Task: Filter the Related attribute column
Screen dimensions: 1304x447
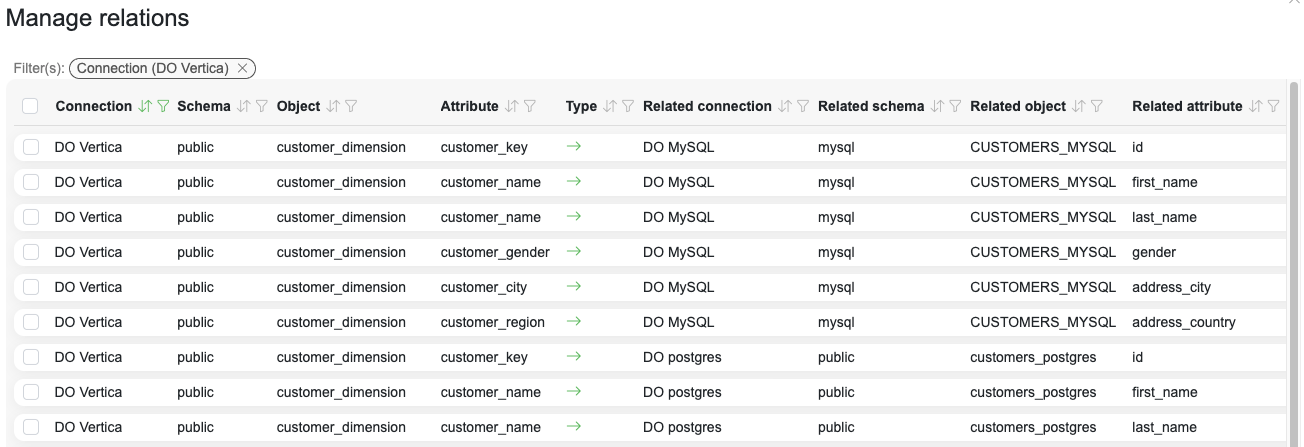Action: [x=1273, y=106]
